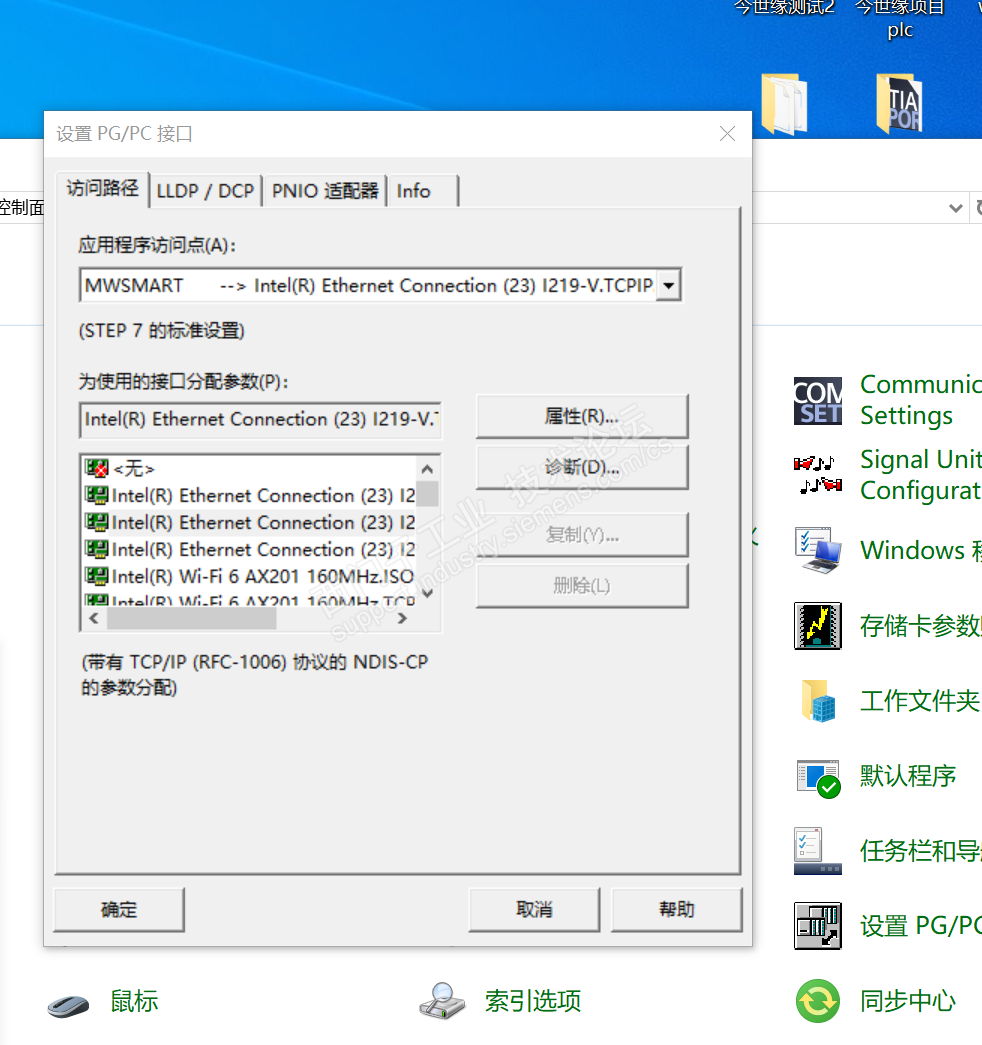Screen dimensions: 982x1045
Task: Click the horizontal scroll right arrow in list
Action: (x=402, y=618)
